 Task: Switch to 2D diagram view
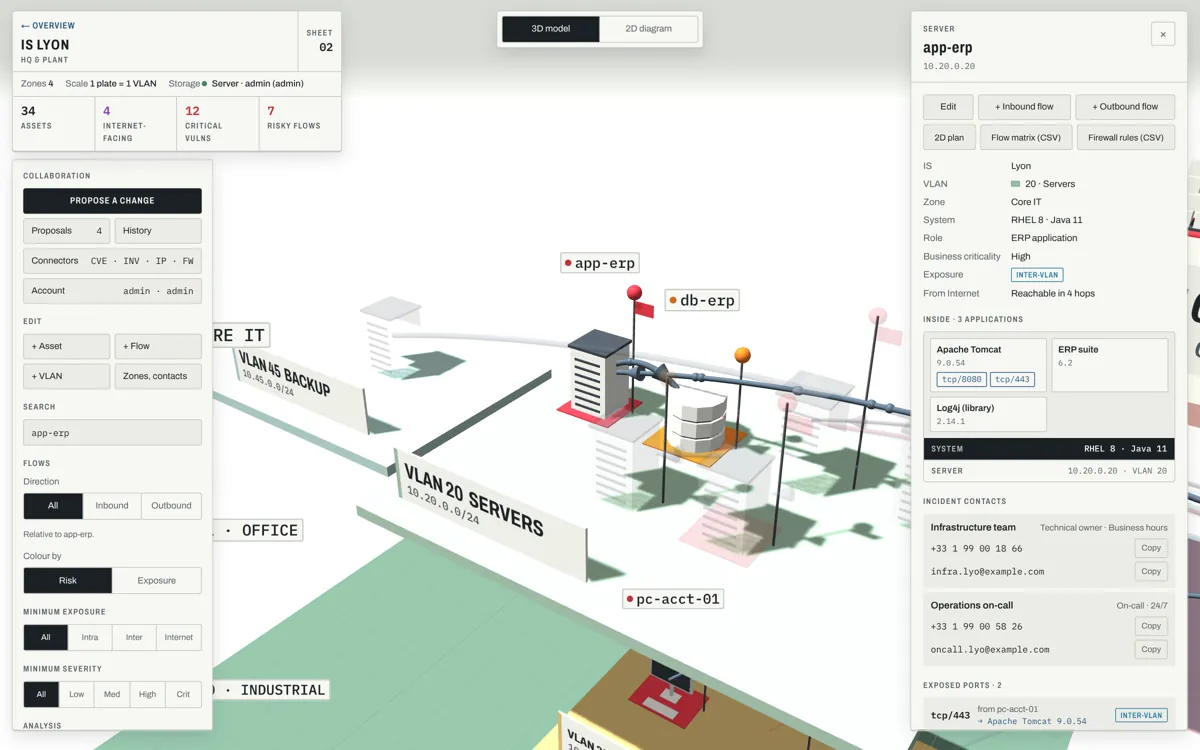[x=649, y=29]
